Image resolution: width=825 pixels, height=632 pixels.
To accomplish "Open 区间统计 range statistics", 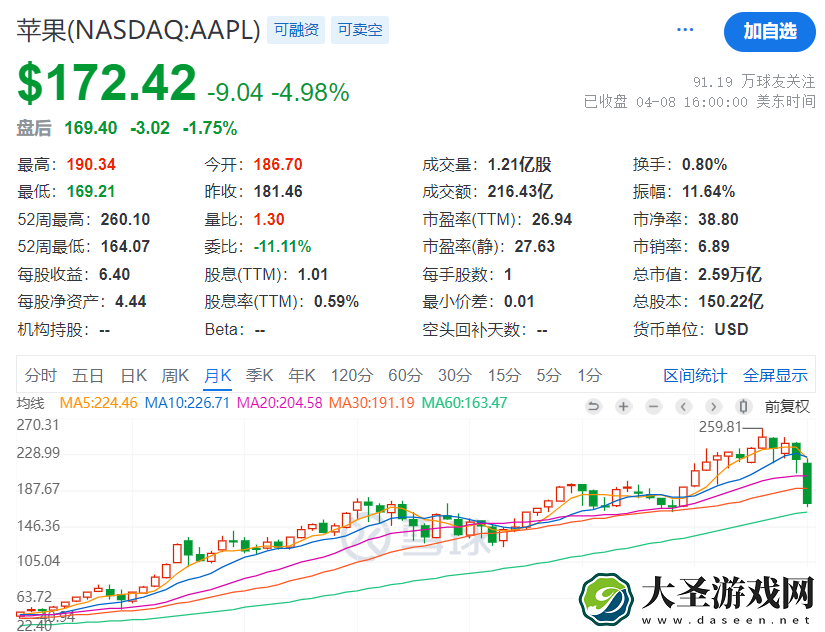I will coord(695,376).
